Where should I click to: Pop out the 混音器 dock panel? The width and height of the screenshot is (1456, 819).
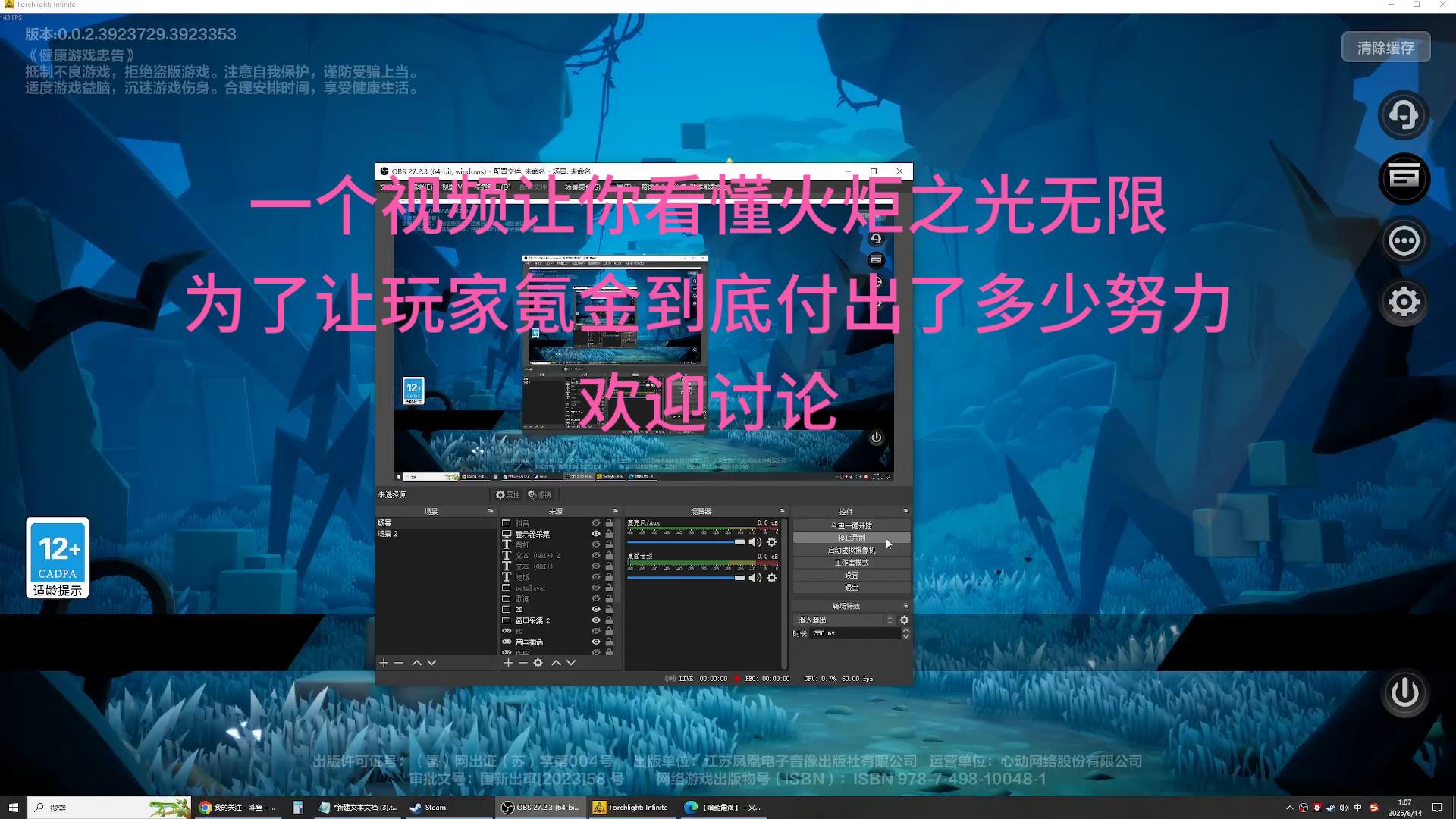click(782, 511)
